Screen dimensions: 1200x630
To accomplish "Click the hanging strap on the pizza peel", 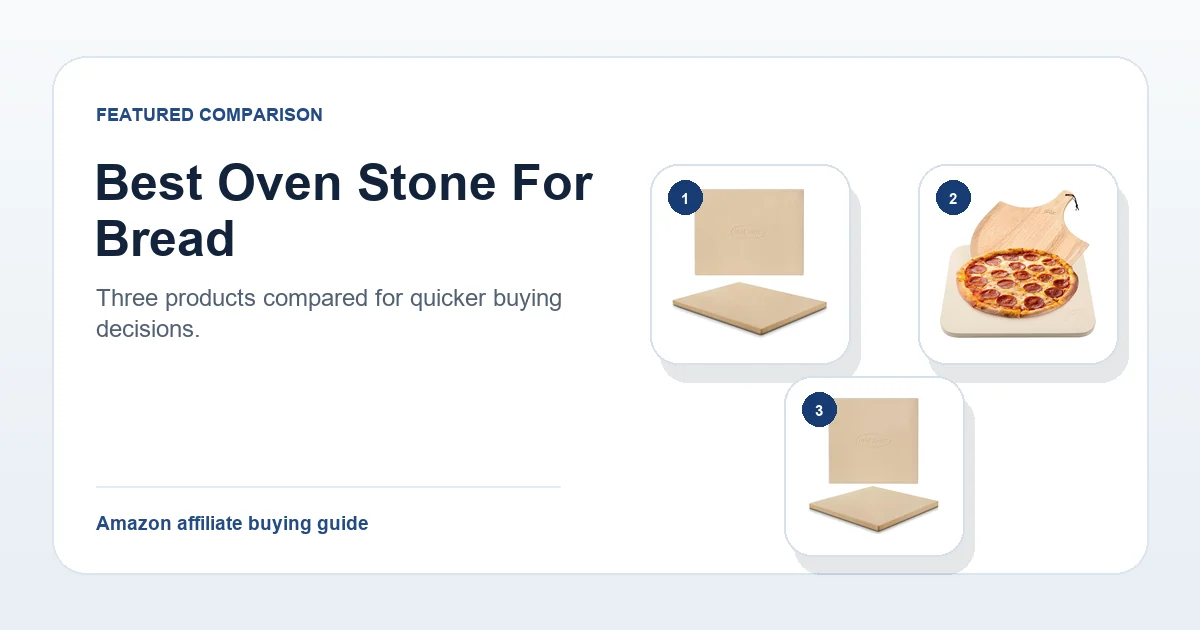I will 1077,204.
